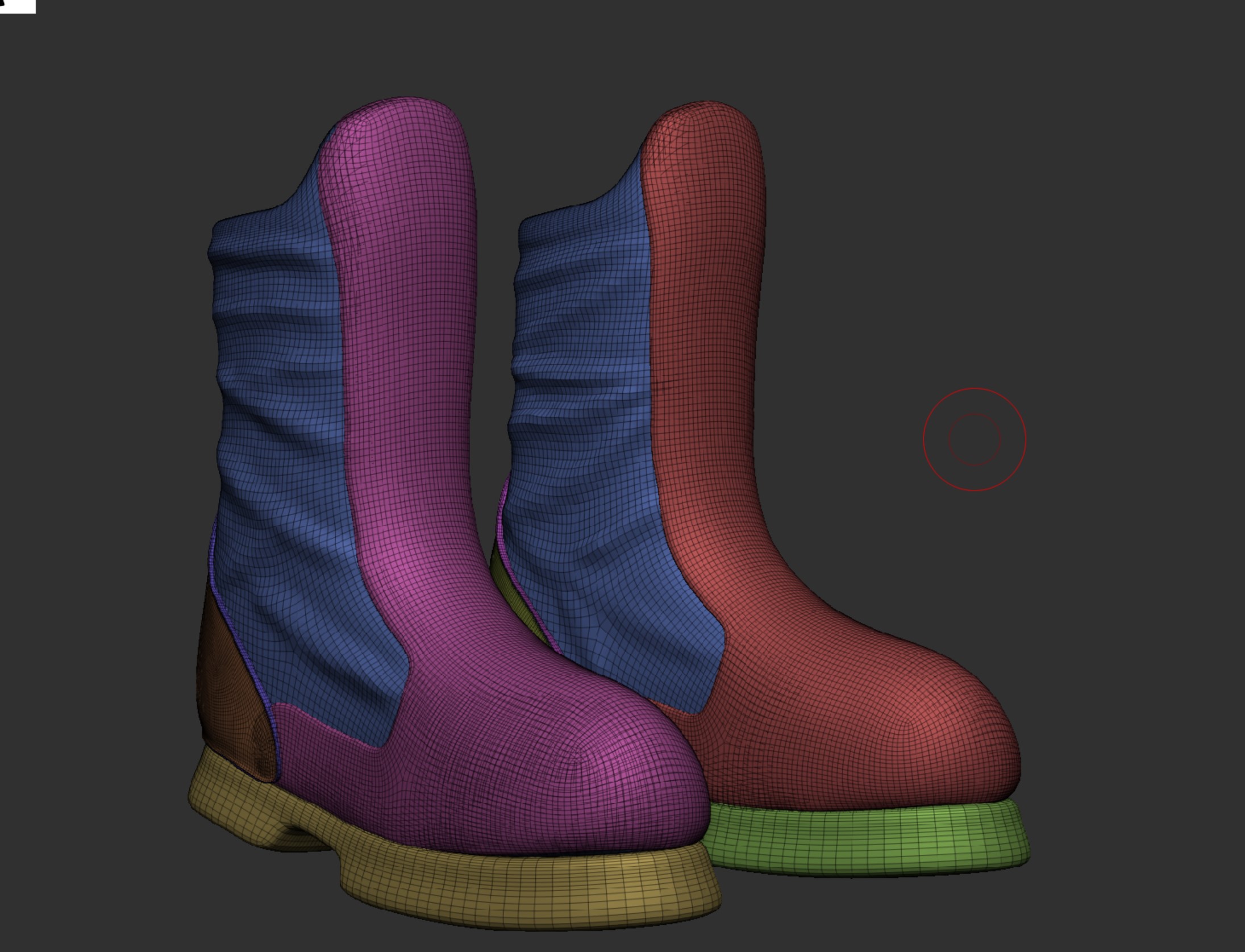
Task: Click the white thumbnail in top-left corner
Action: (17, 6)
